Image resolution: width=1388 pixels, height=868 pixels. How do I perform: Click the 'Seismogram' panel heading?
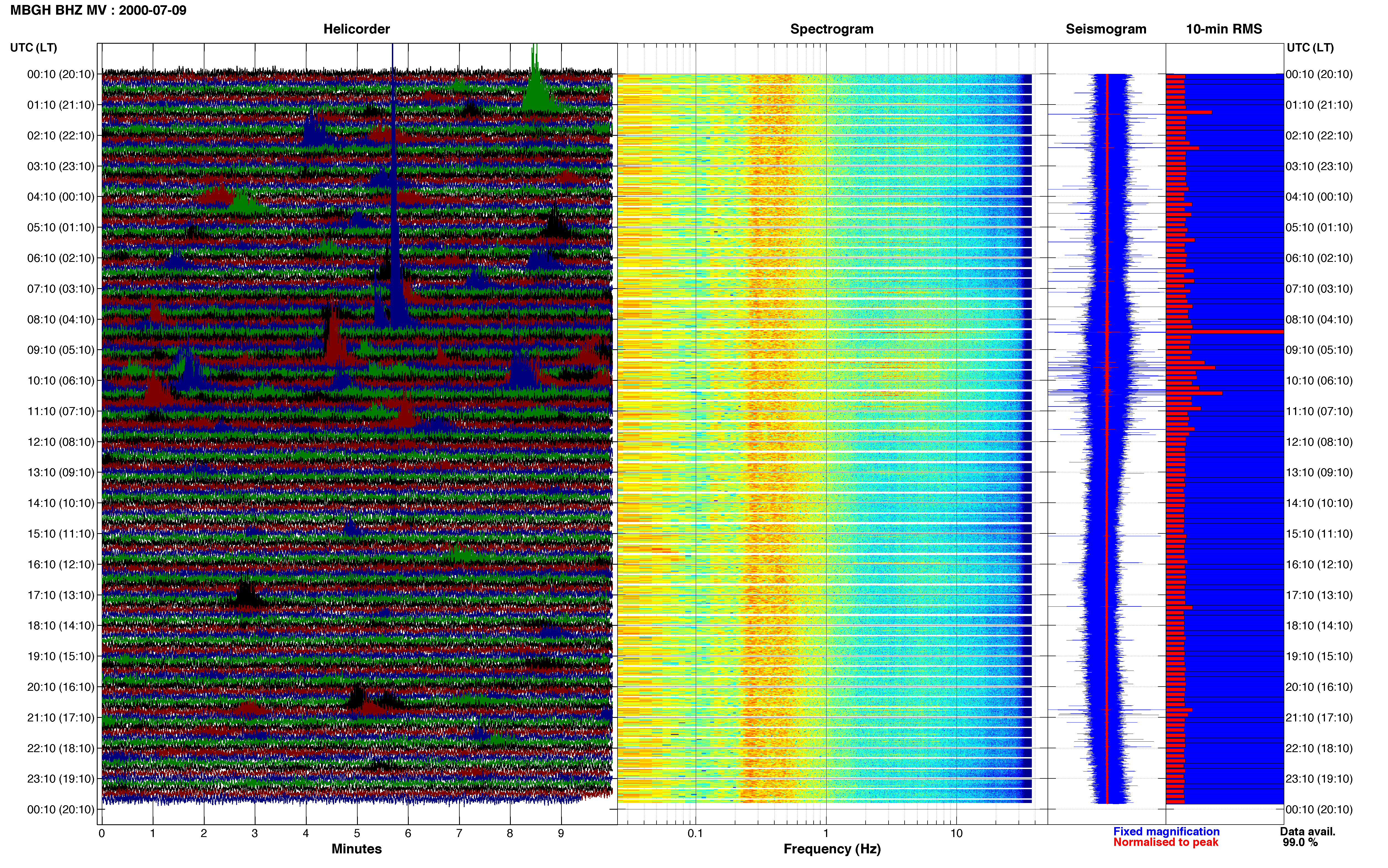coord(1106,29)
